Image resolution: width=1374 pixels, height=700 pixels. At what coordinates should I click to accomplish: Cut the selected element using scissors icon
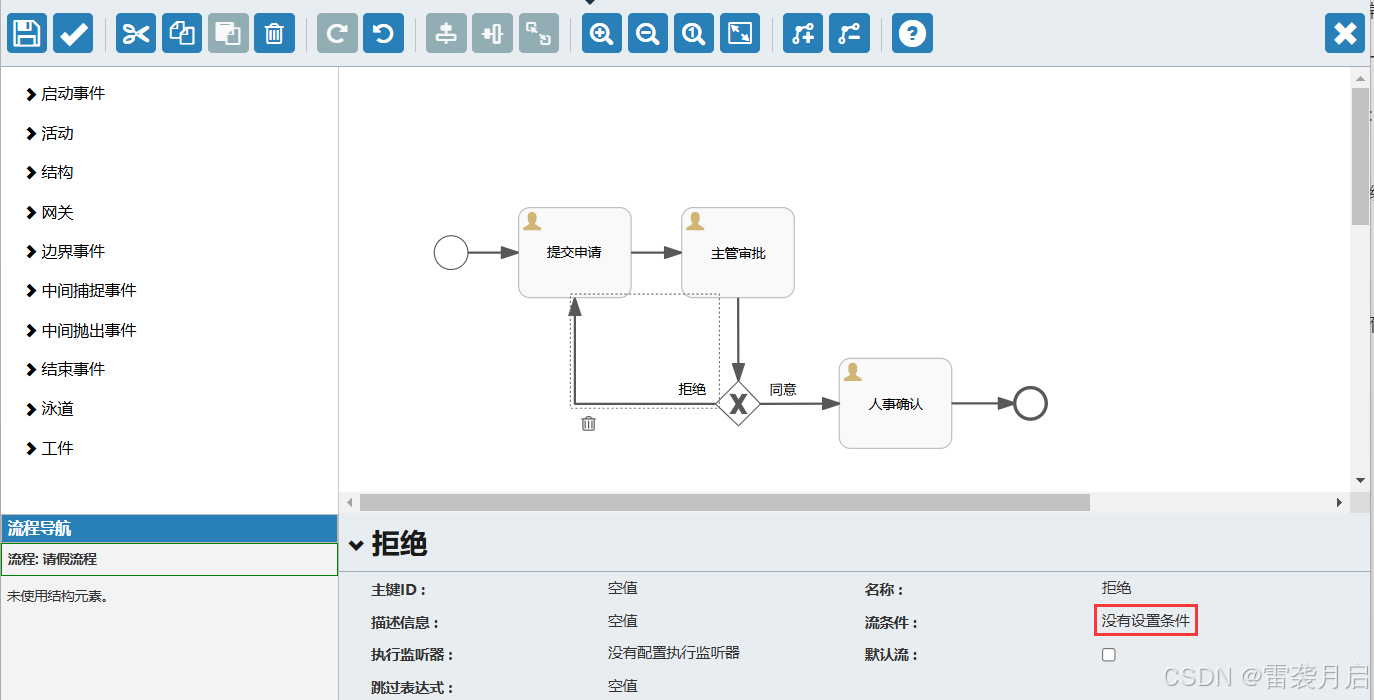click(135, 33)
